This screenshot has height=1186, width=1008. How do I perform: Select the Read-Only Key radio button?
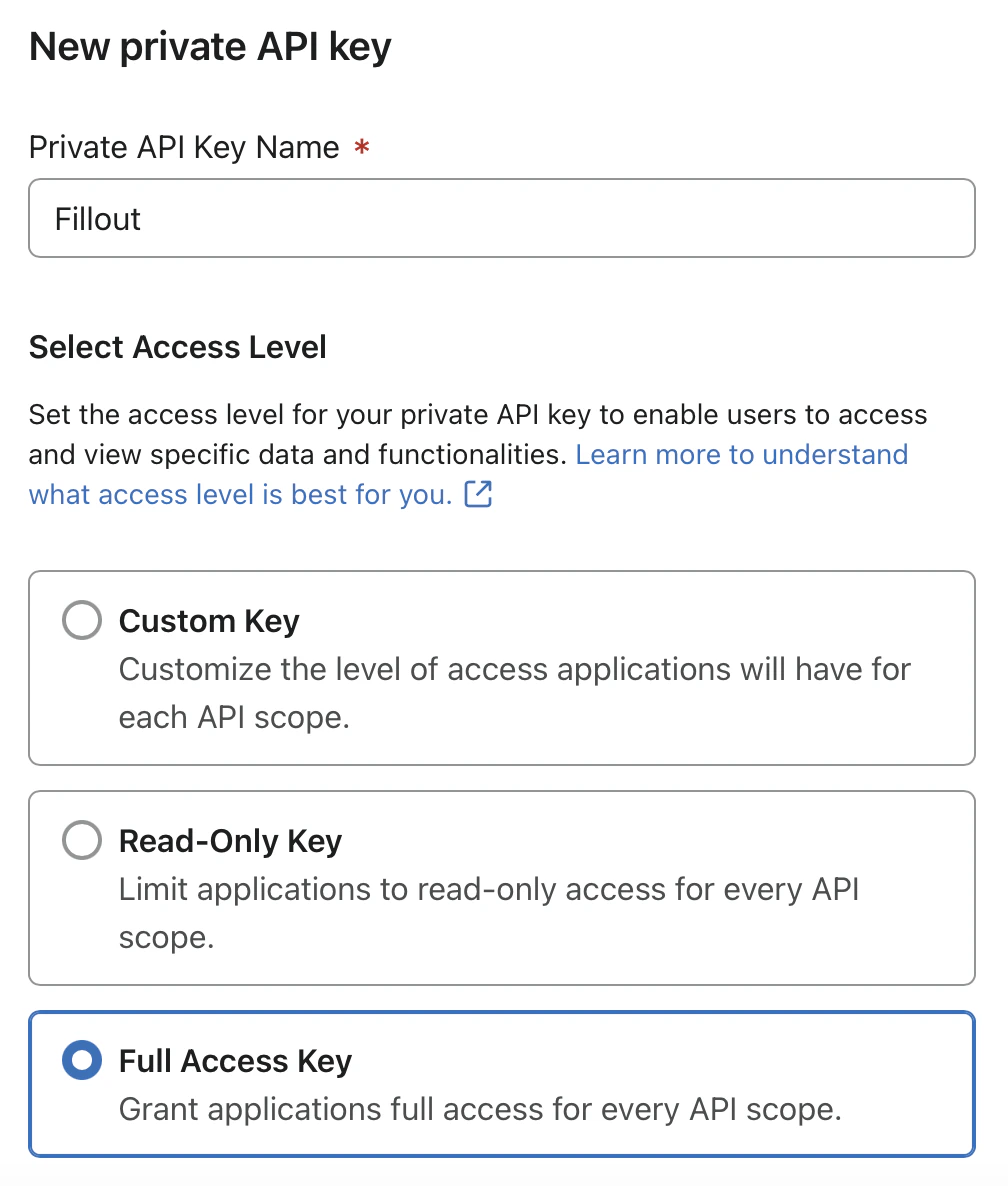click(x=81, y=840)
